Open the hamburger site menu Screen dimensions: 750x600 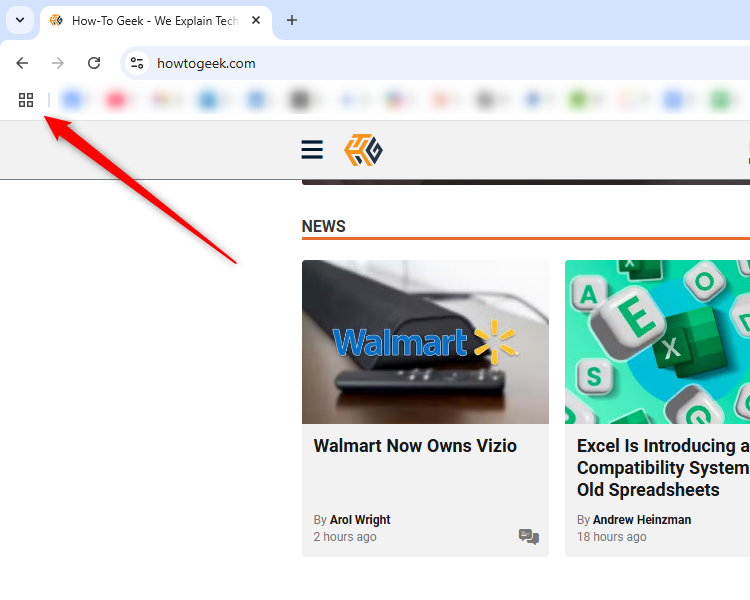pos(312,150)
